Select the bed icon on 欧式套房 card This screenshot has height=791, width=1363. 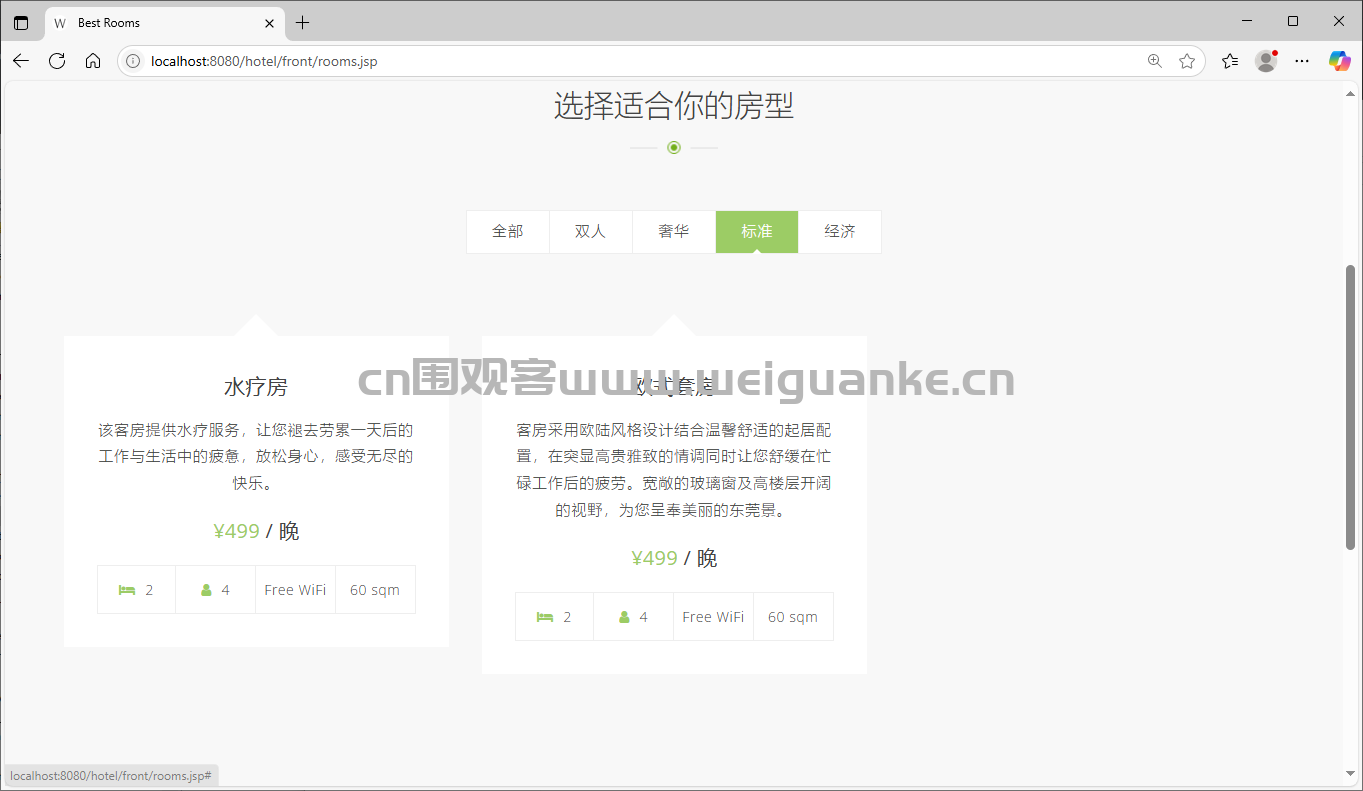pos(546,616)
